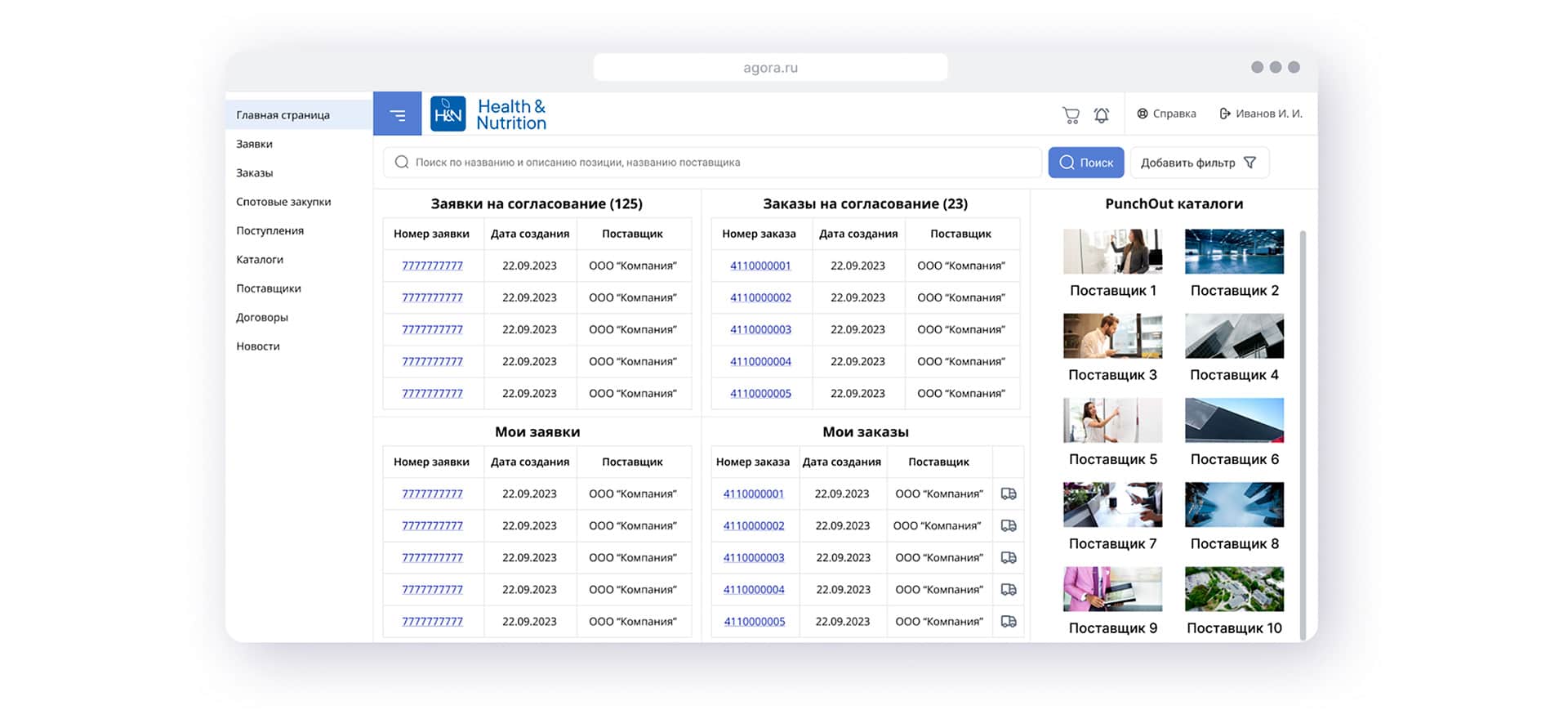Image resolution: width=1568 pixels, height=719 pixels.
Task: Open Поставщик 2 catalog thumbnail
Action: [x=1234, y=252]
